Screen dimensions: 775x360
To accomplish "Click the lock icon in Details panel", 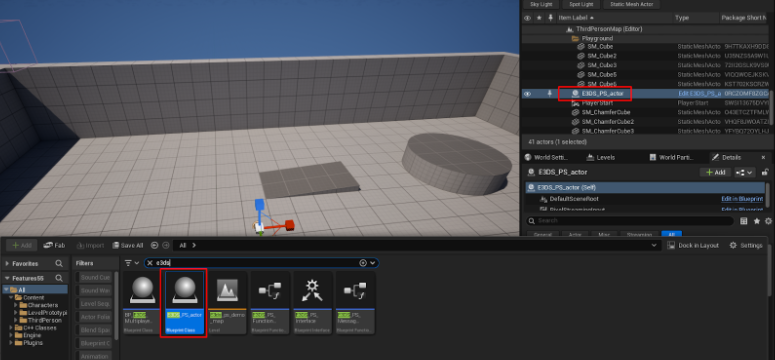I will pos(765,172).
